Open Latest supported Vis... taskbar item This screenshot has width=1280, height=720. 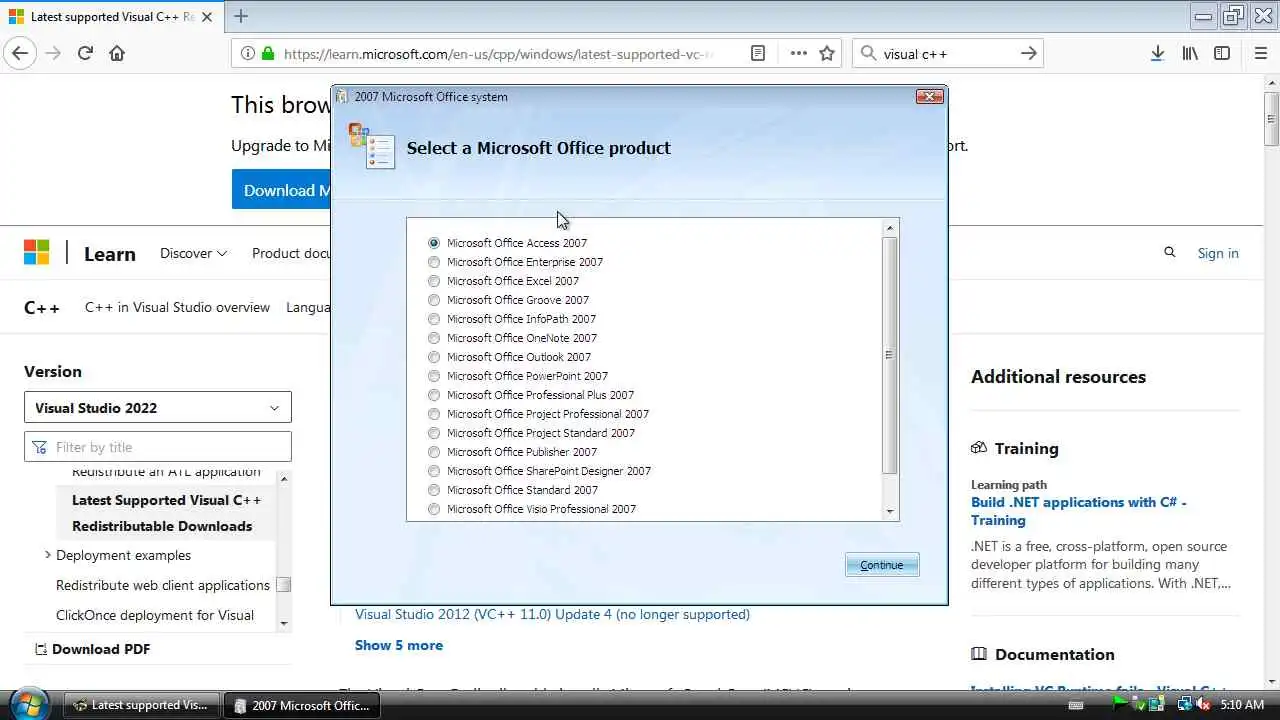tap(141, 705)
